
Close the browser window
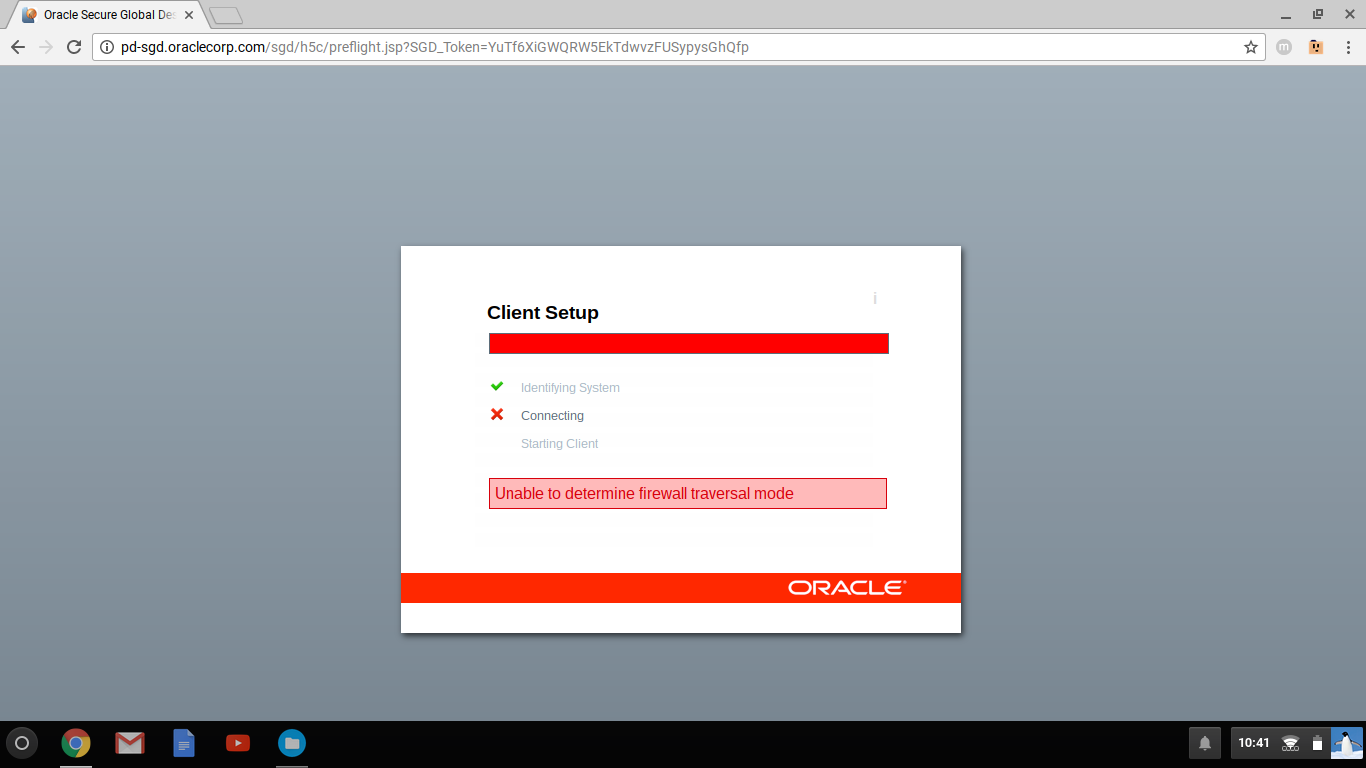1348,14
